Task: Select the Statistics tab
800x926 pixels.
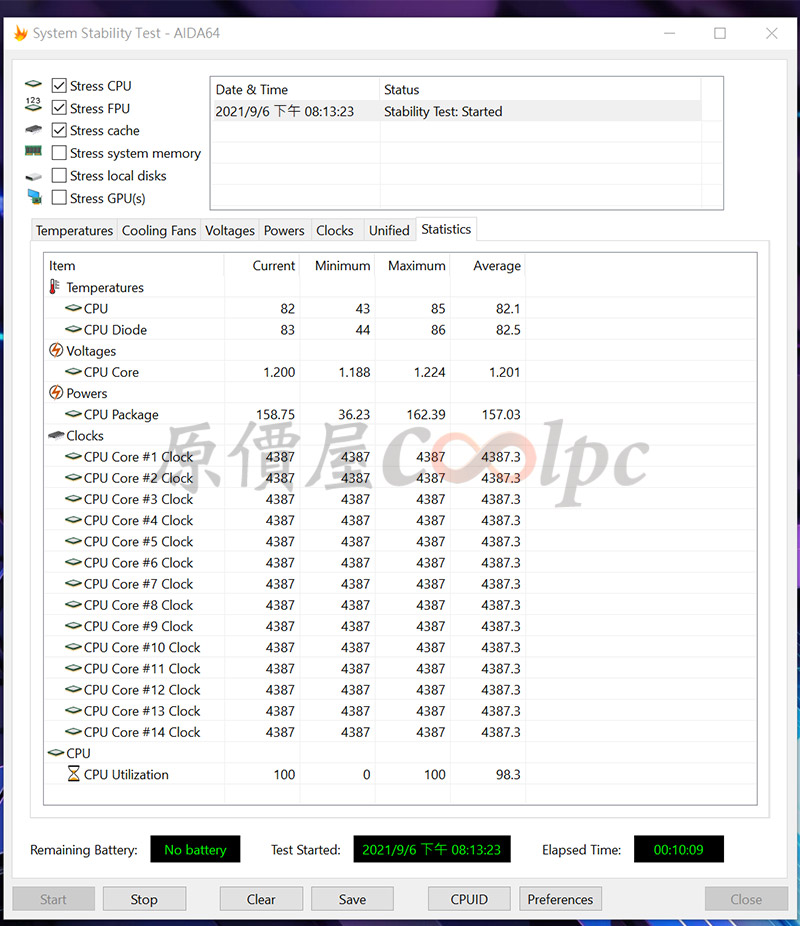Action: pyautogui.click(x=446, y=229)
